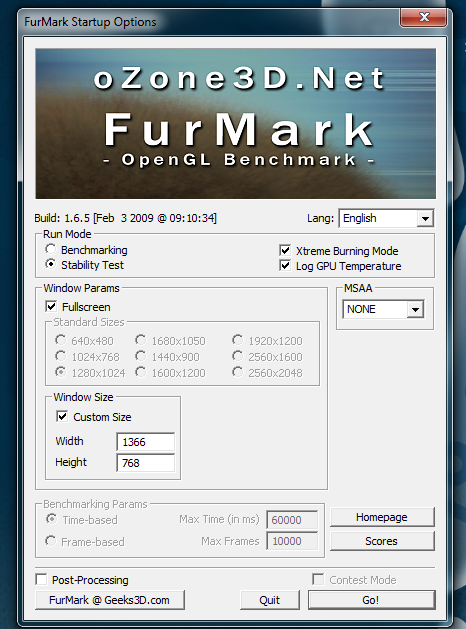Close the FurMark Startup Options window
The height and width of the screenshot is (629, 466).
pos(423,17)
